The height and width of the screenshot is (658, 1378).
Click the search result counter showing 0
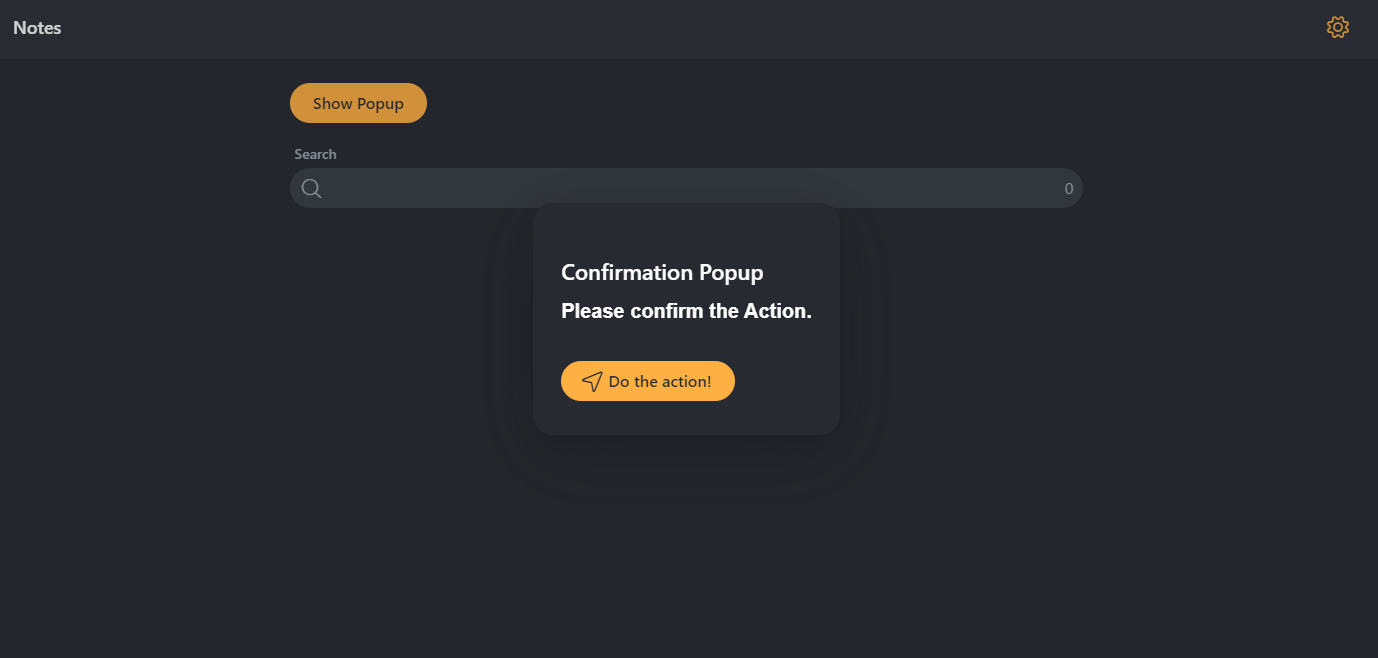point(1068,189)
